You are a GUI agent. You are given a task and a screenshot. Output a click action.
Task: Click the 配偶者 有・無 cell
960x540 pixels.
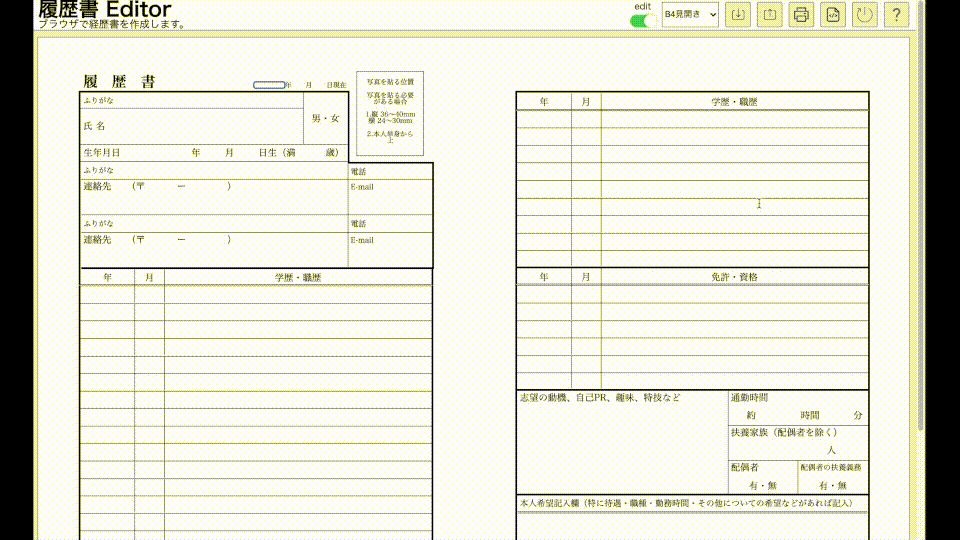[x=762, y=485]
